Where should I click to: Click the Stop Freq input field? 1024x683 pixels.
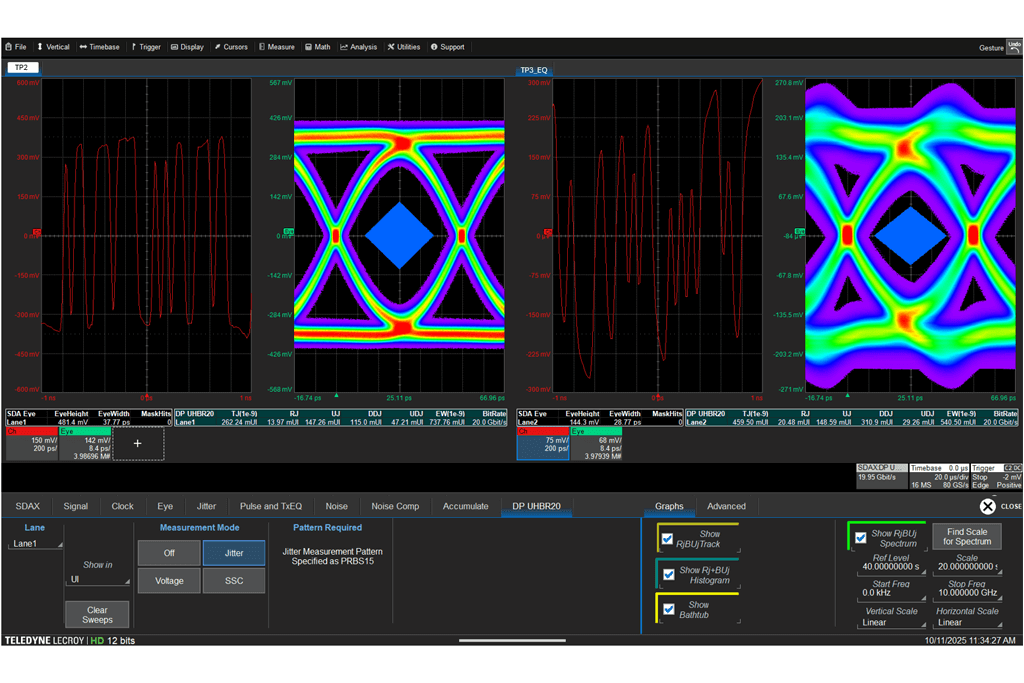coord(966,593)
